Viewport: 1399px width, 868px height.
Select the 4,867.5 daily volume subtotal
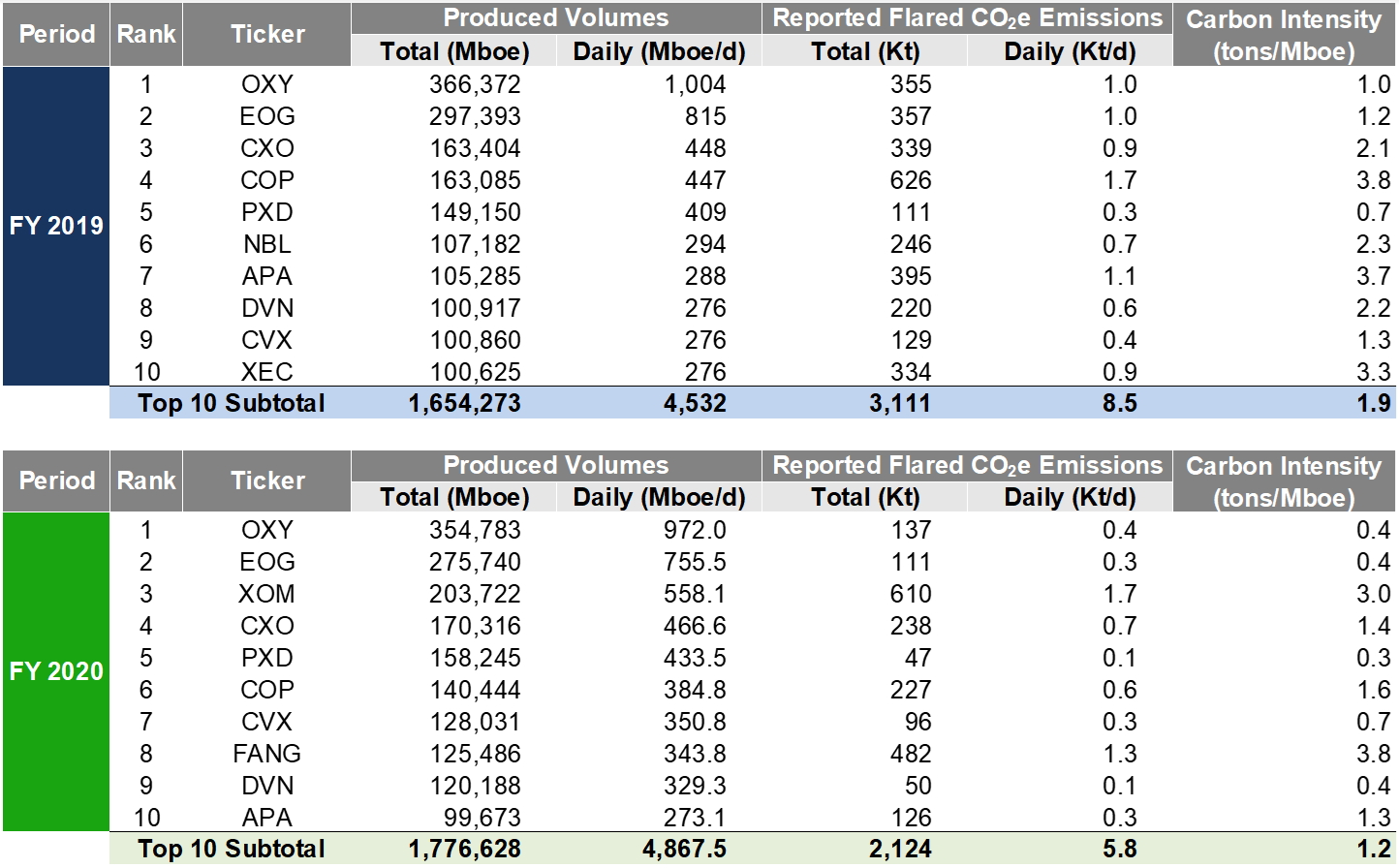[684, 849]
